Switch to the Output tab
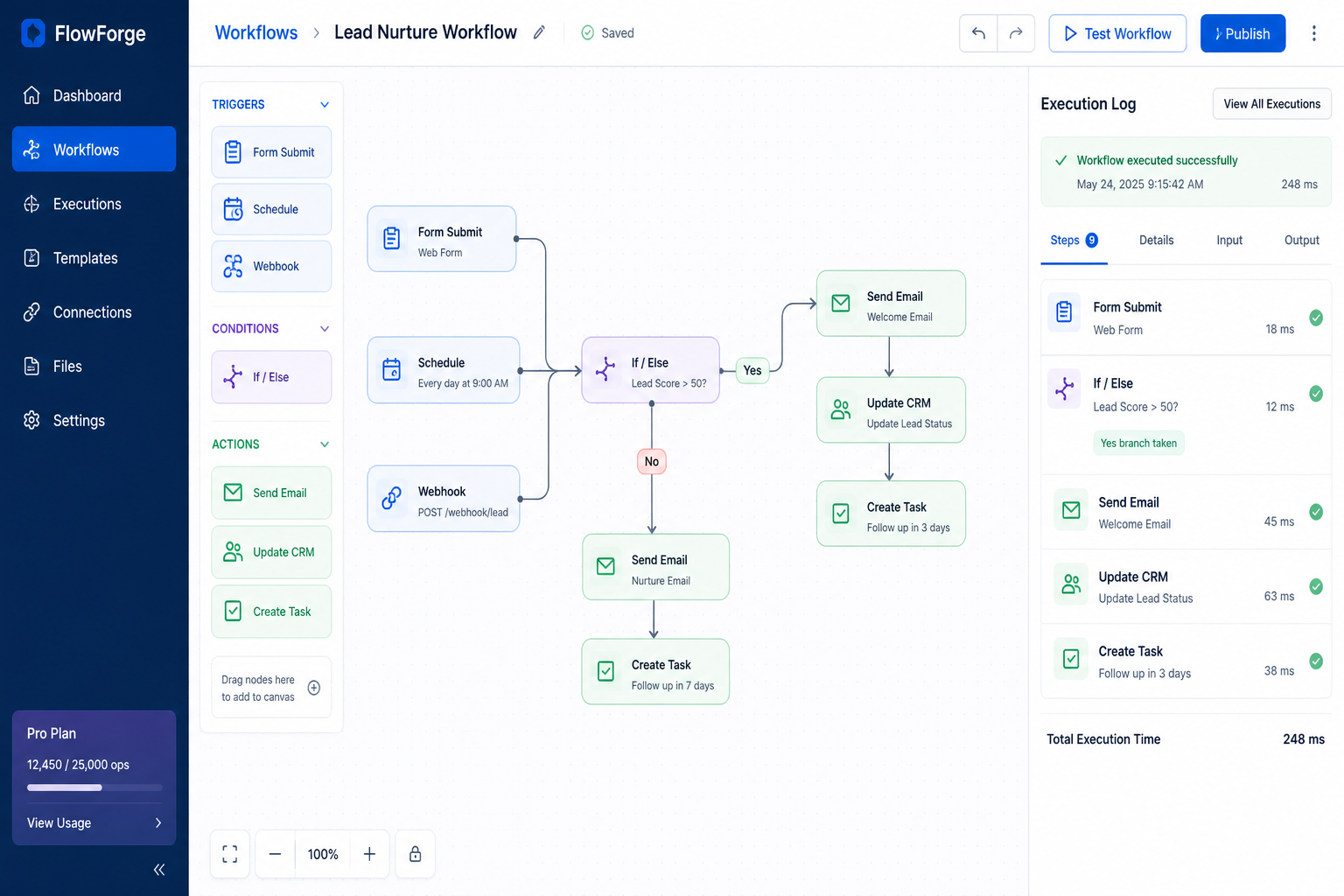 click(x=1301, y=241)
